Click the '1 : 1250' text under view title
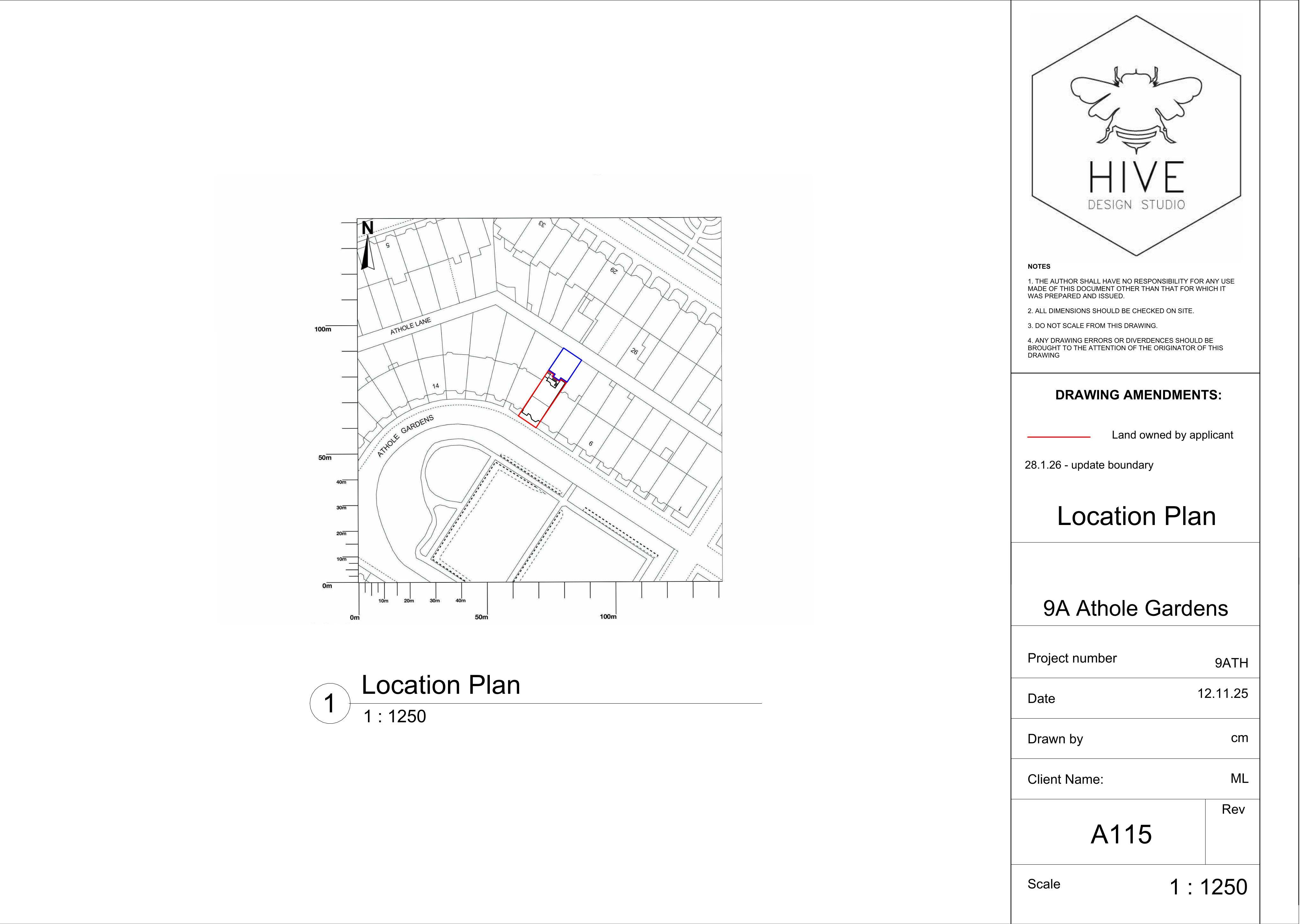Screen dimensions: 1307x924 (x=394, y=716)
